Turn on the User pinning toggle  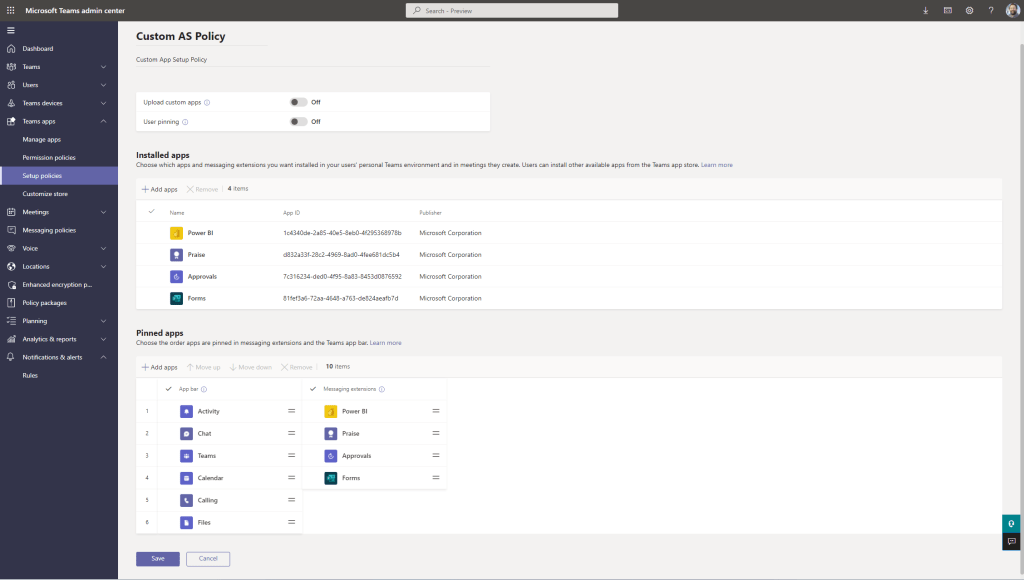pos(298,122)
